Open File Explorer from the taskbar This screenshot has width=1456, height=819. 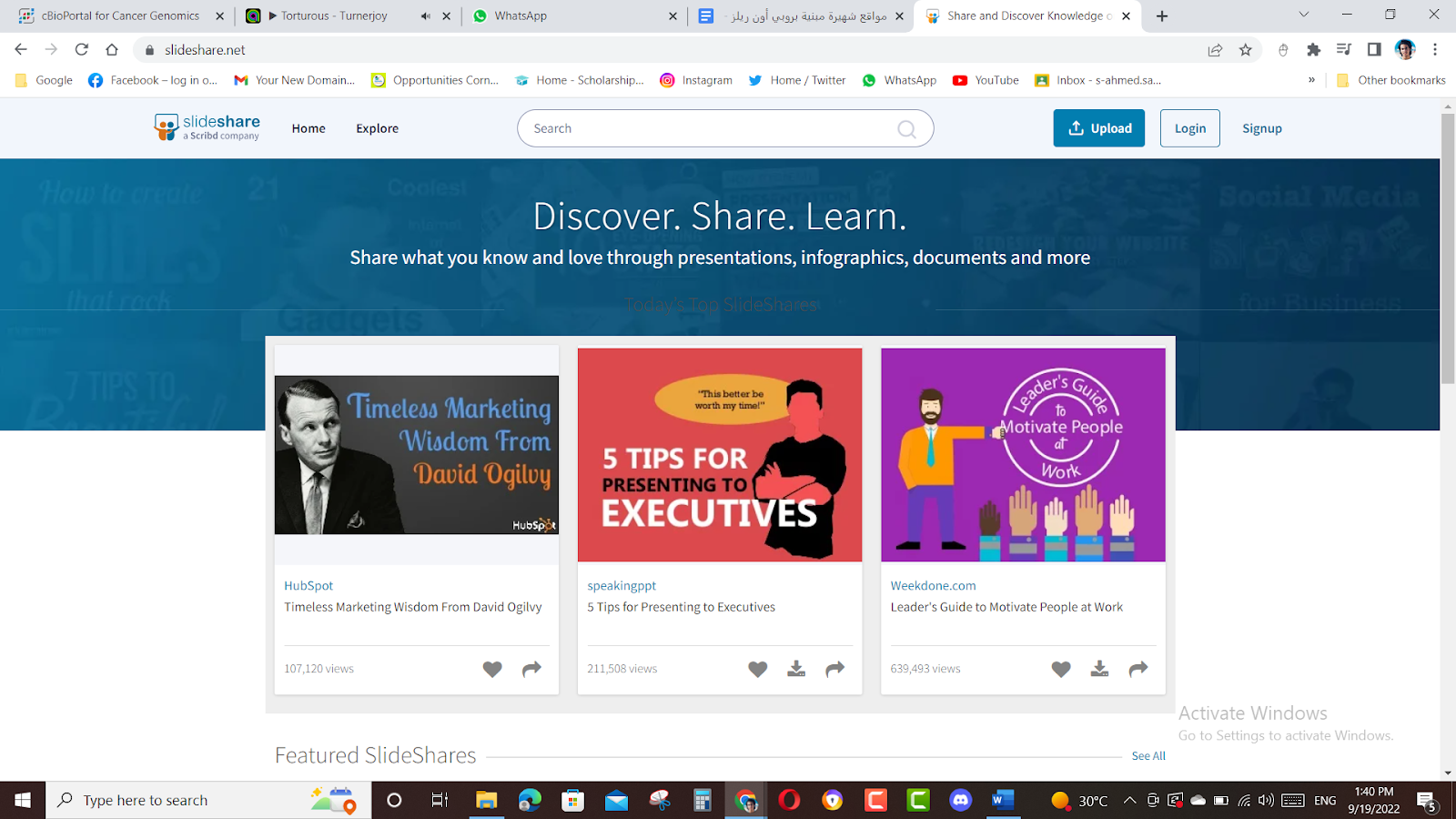(x=486, y=800)
